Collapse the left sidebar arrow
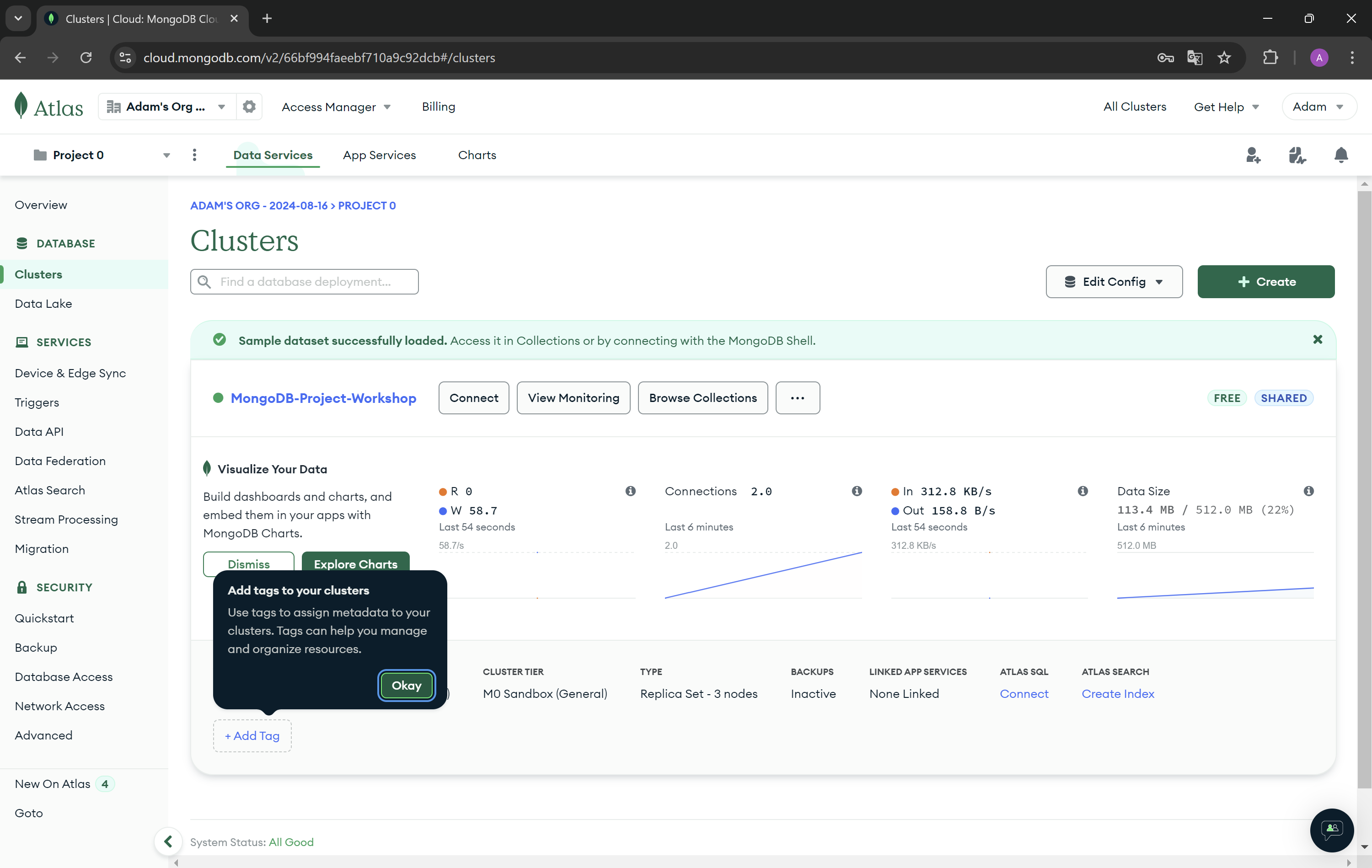 168,841
